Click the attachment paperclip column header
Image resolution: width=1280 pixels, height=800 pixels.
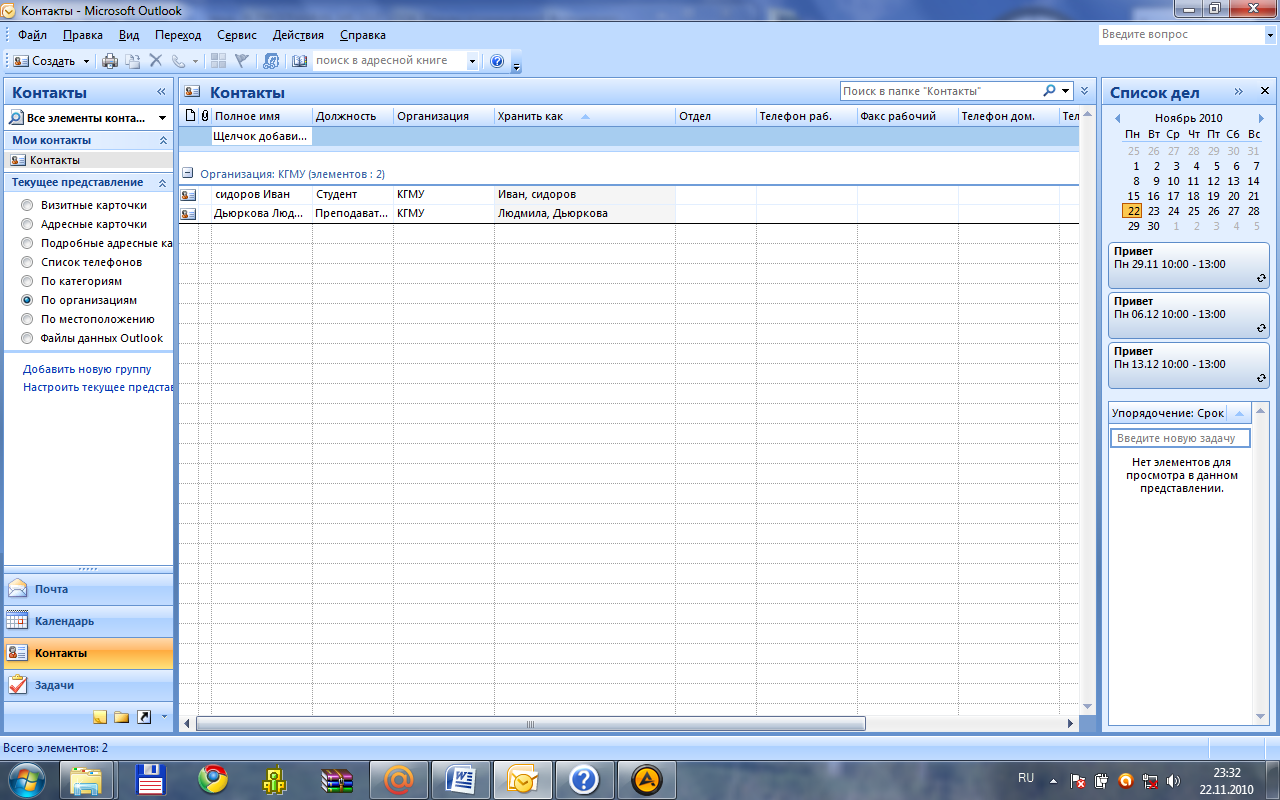tap(205, 116)
